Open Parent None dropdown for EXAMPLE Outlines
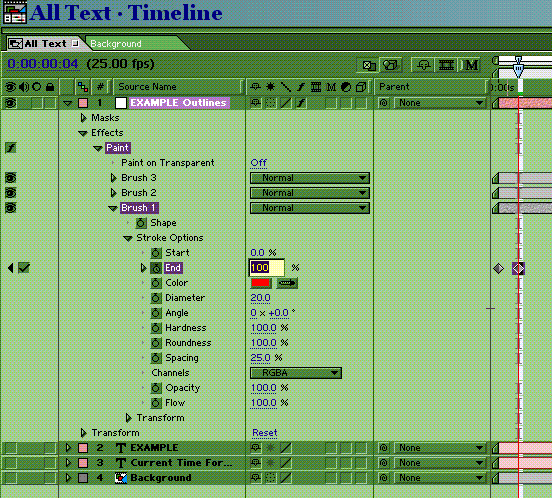552x498 pixels. click(x=439, y=103)
